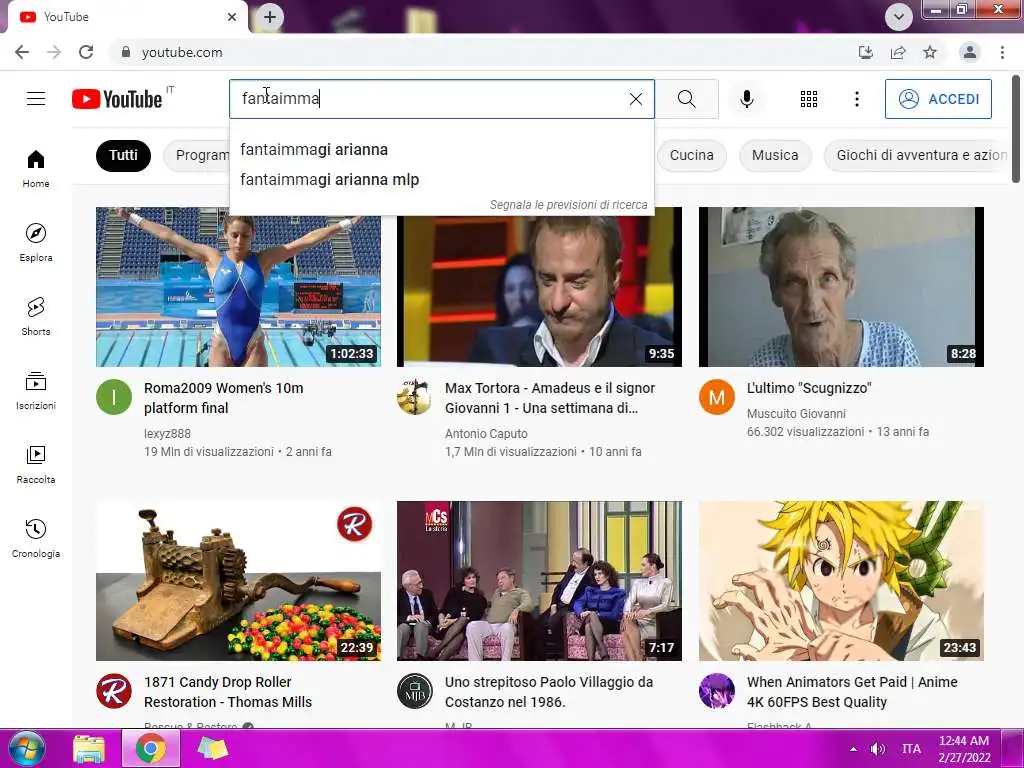The width and height of the screenshot is (1024, 768).
Task: Open Raccolta in the sidebar
Action: [x=36, y=464]
